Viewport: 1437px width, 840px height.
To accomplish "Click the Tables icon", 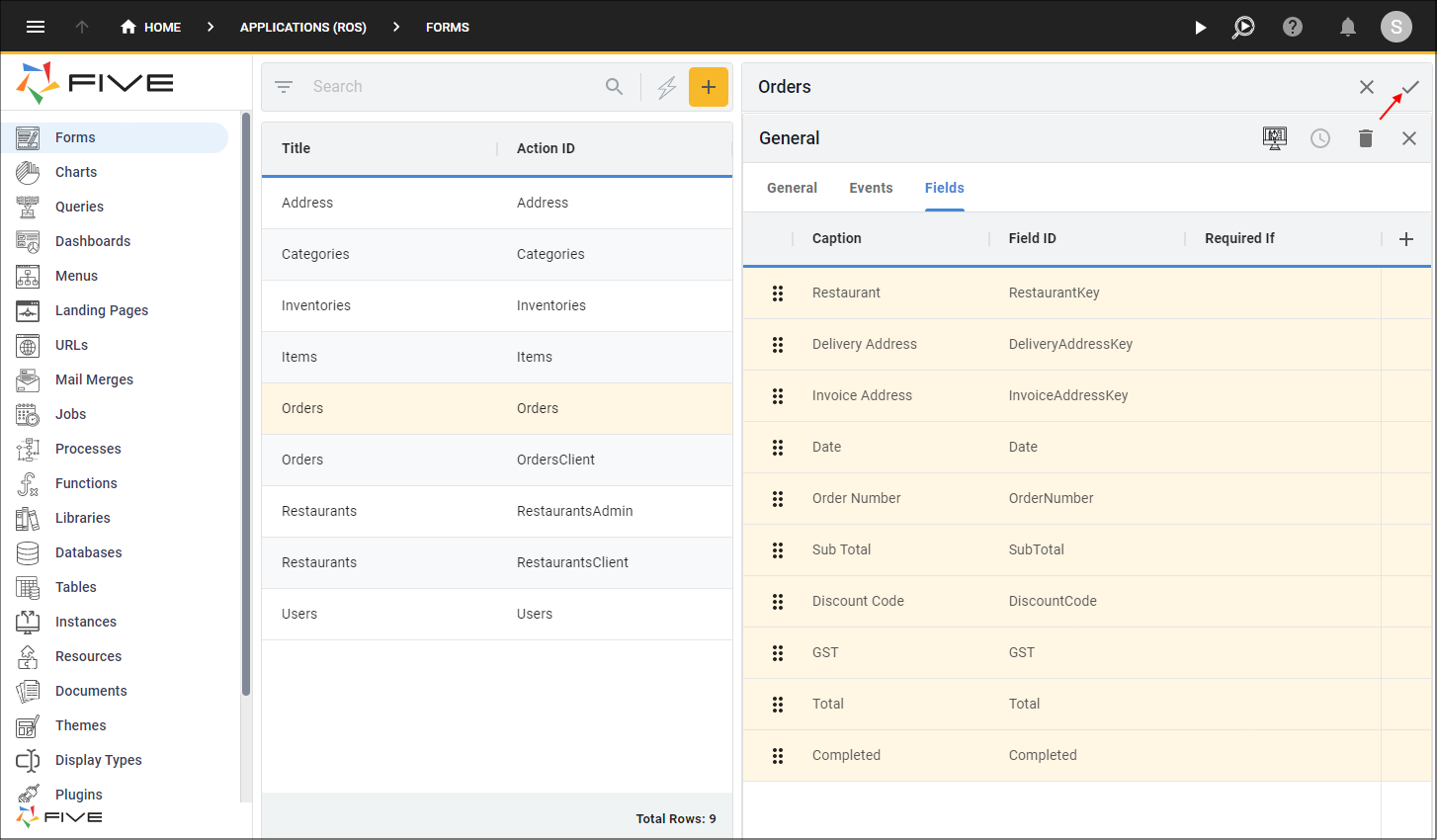I will point(28,587).
